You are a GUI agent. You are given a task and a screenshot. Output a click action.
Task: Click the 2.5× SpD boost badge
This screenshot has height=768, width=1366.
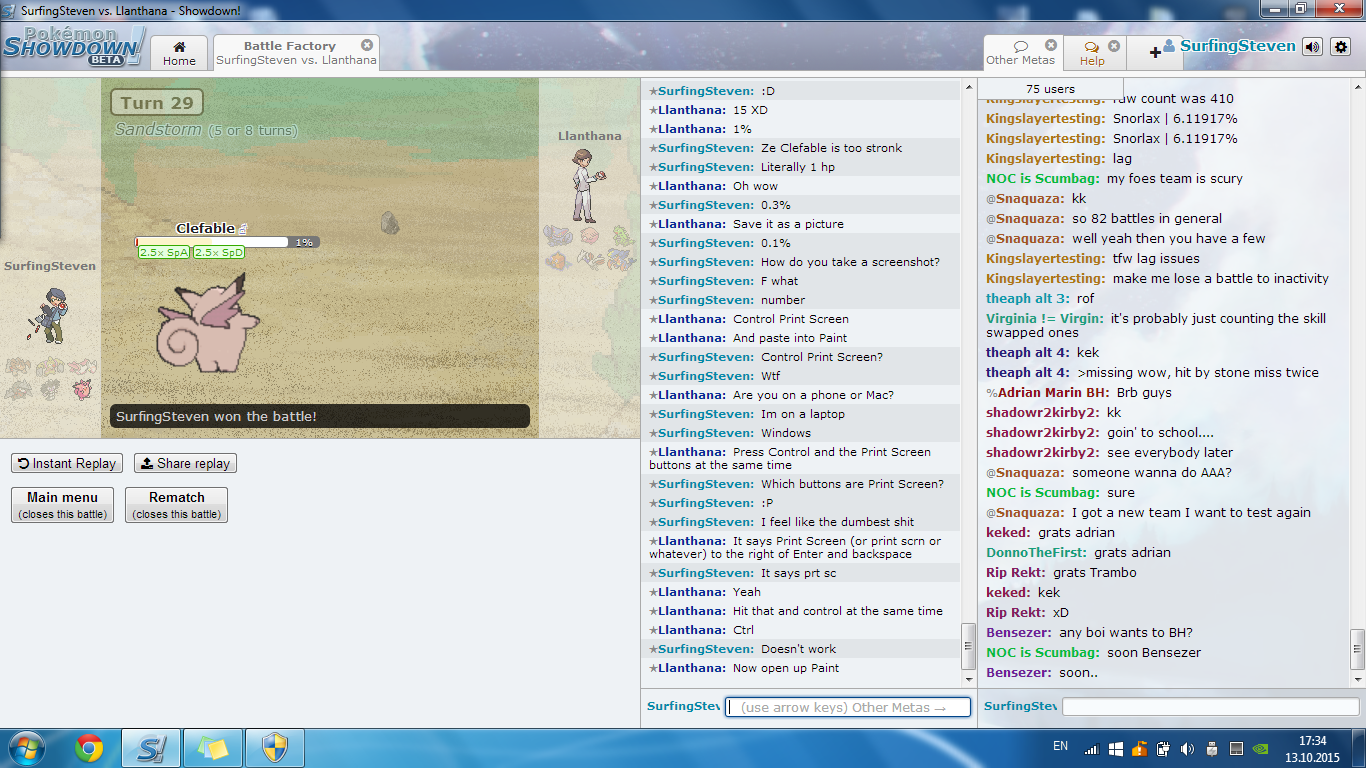[x=219, y=253]
